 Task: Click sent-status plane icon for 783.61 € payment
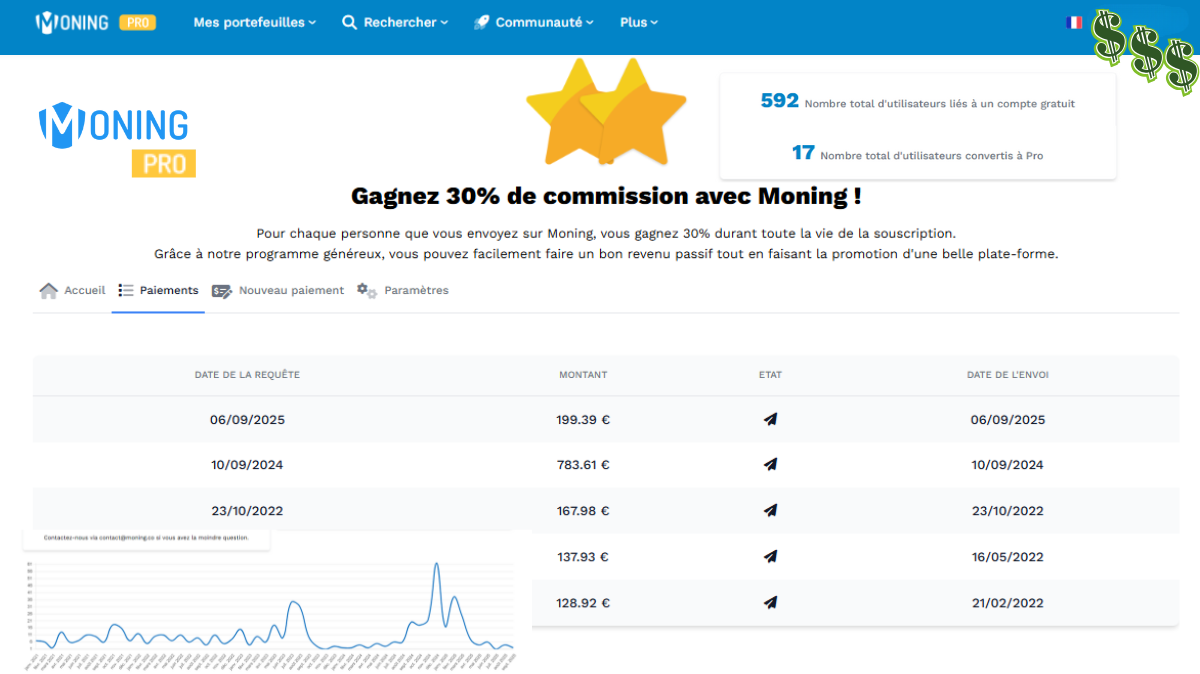click(x=770, y=465)
